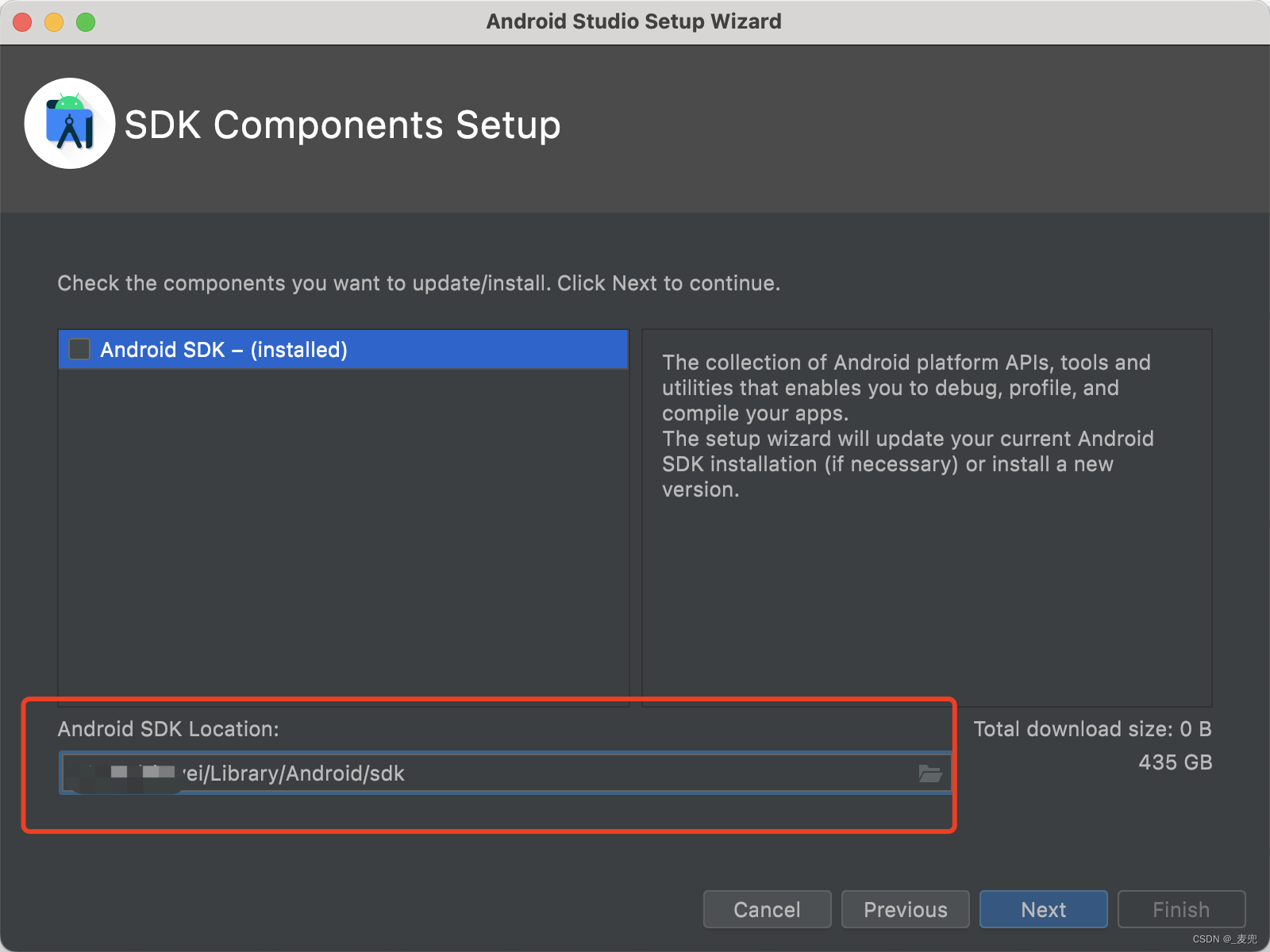The width and height of the screenshot is (1270, 952).
Task: Click the Android SDK description text panel
Action: click(906, 426)
